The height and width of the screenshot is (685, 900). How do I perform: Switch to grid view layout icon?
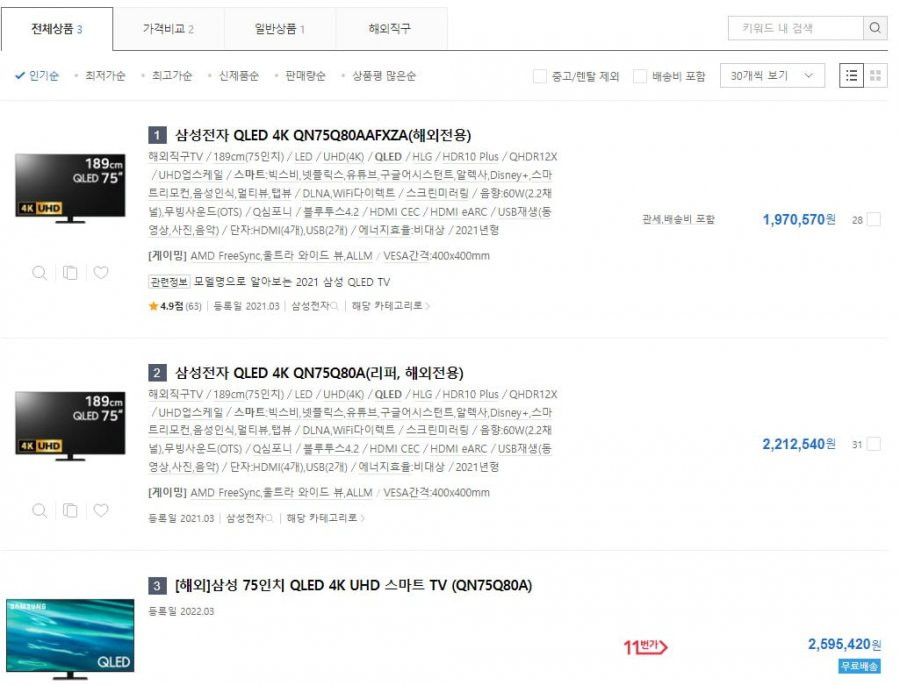[875, 75]
